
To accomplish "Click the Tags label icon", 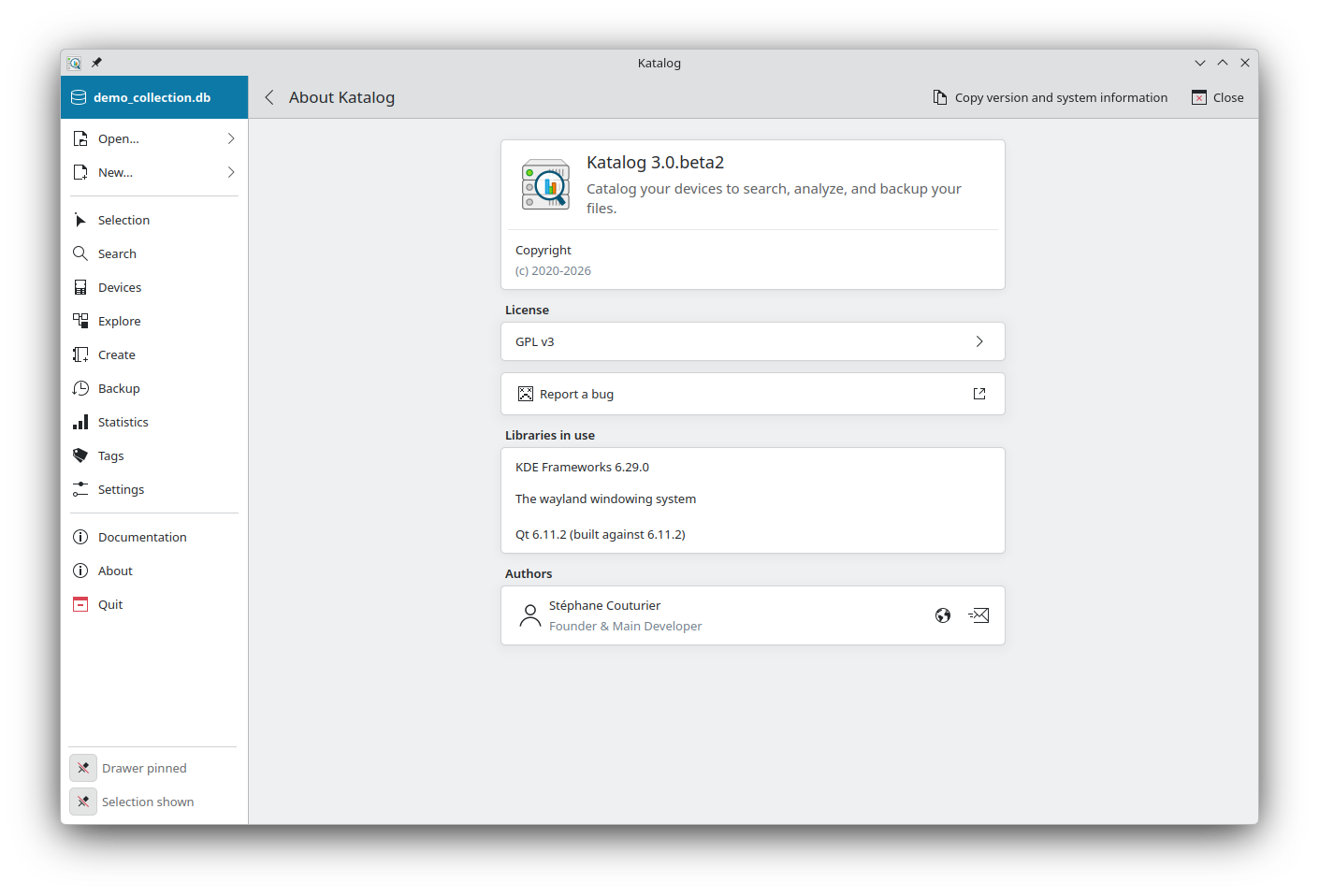I will (80, 455).
